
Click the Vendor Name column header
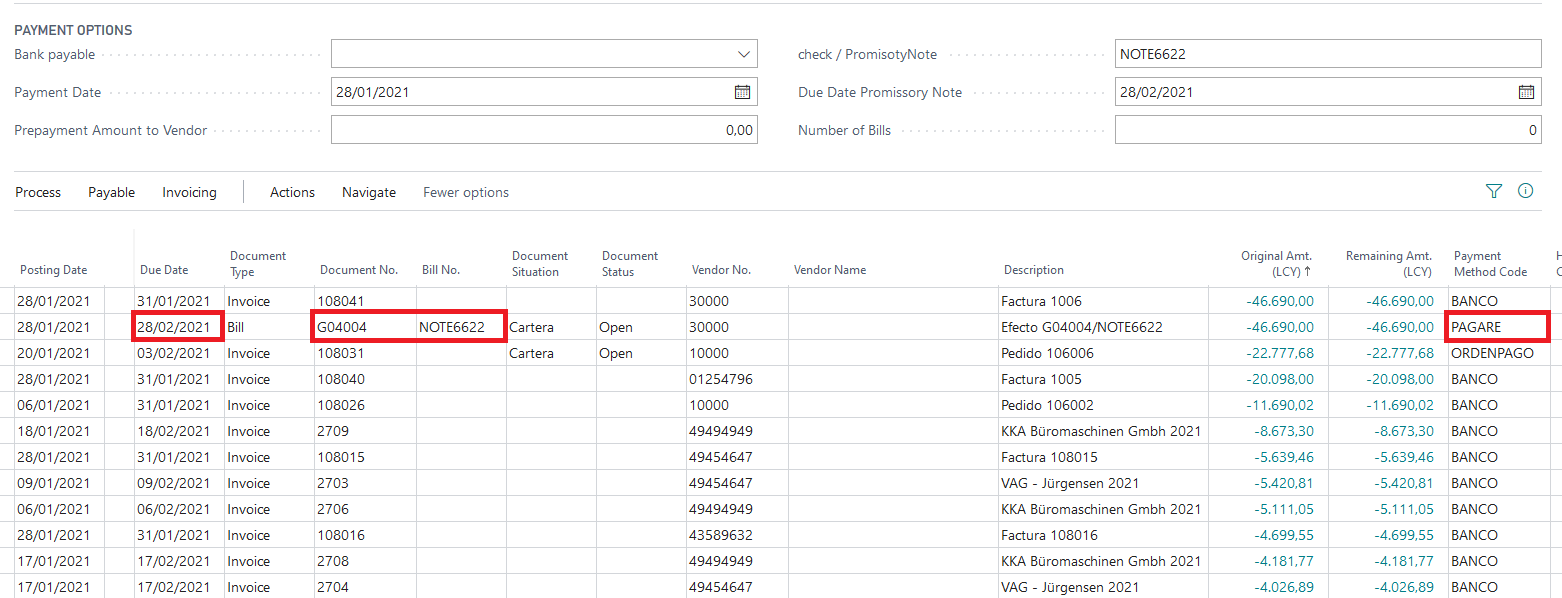point(830,270)
